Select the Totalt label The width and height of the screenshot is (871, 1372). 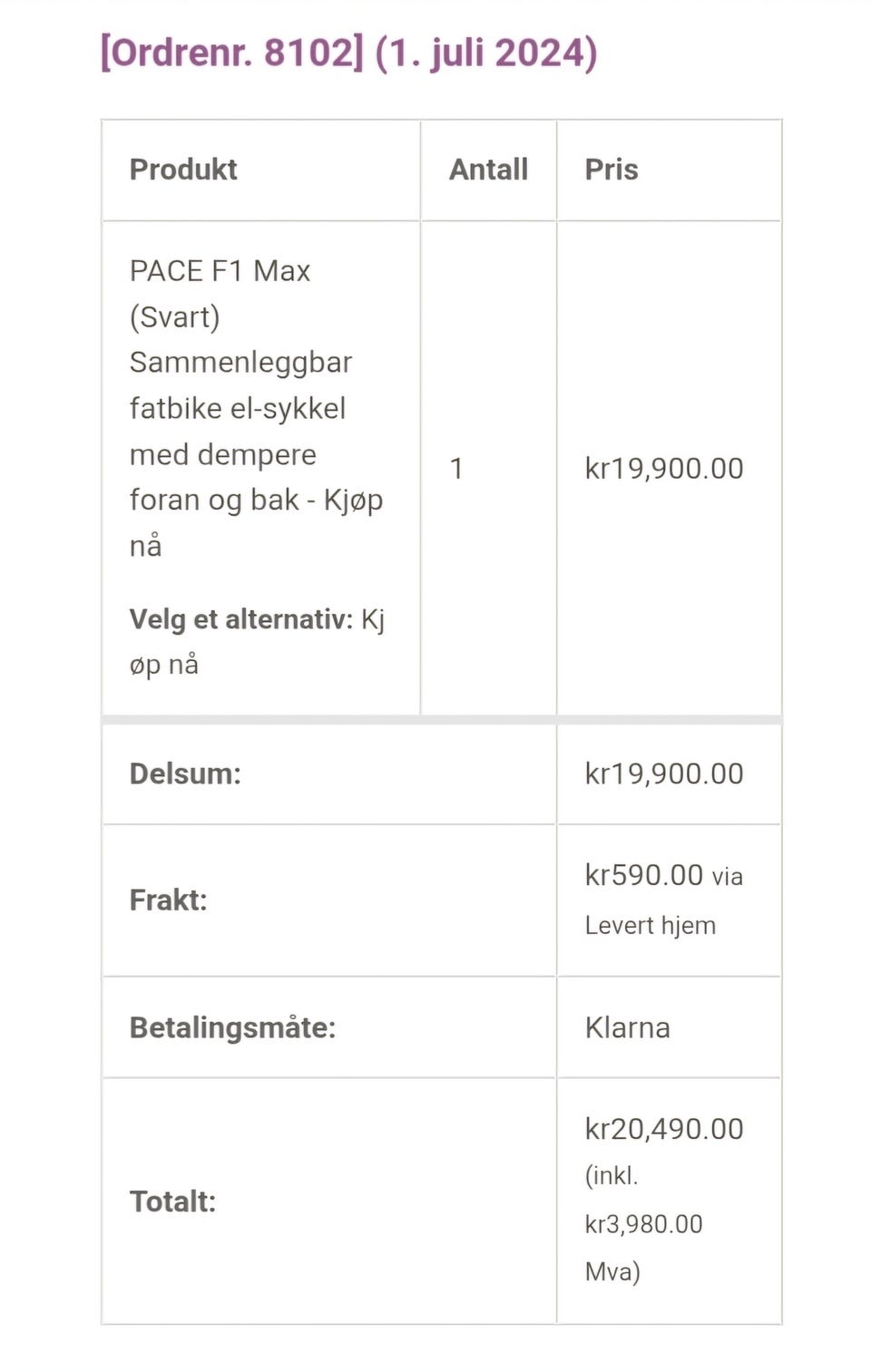pos(172,1202)
